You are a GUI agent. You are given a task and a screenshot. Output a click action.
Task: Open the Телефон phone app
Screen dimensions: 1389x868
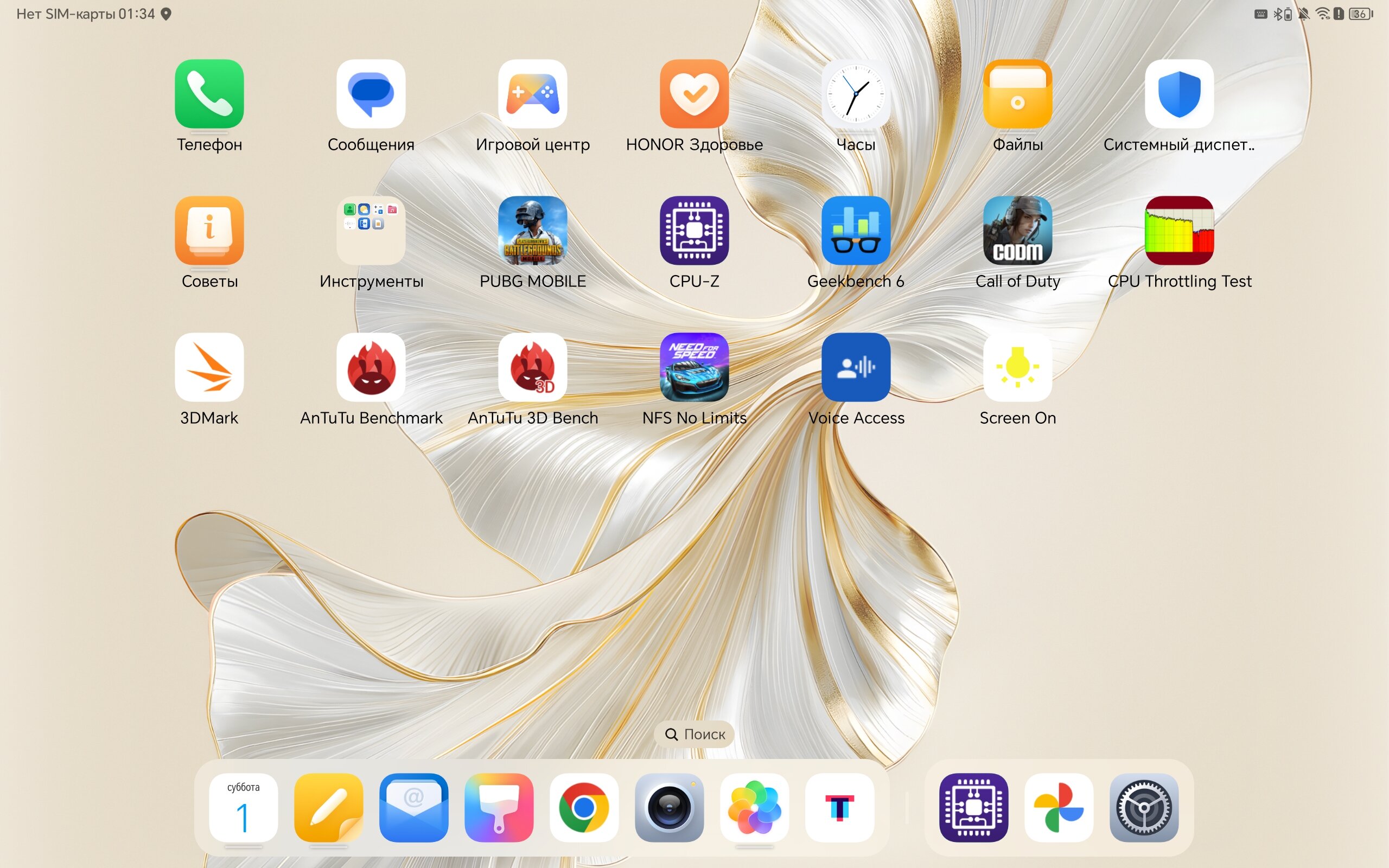click(209, 93)
